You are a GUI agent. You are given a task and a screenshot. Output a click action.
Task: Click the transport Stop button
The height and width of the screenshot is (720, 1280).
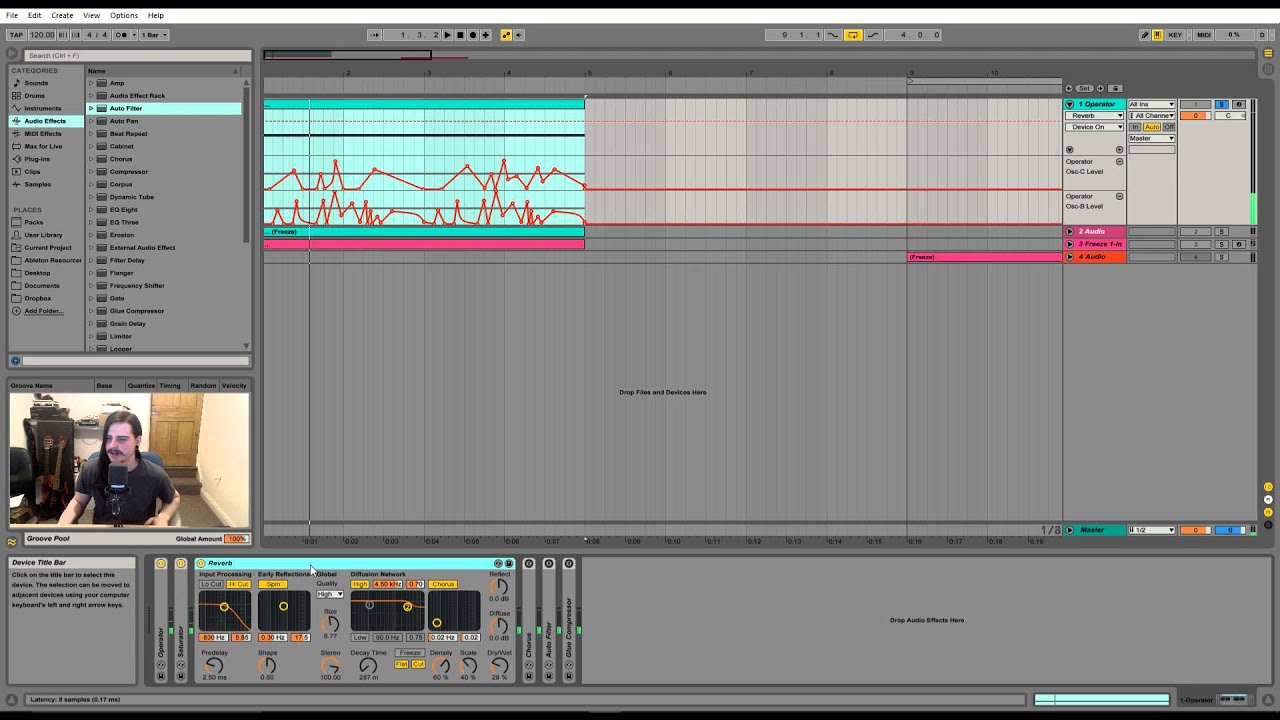460,35
